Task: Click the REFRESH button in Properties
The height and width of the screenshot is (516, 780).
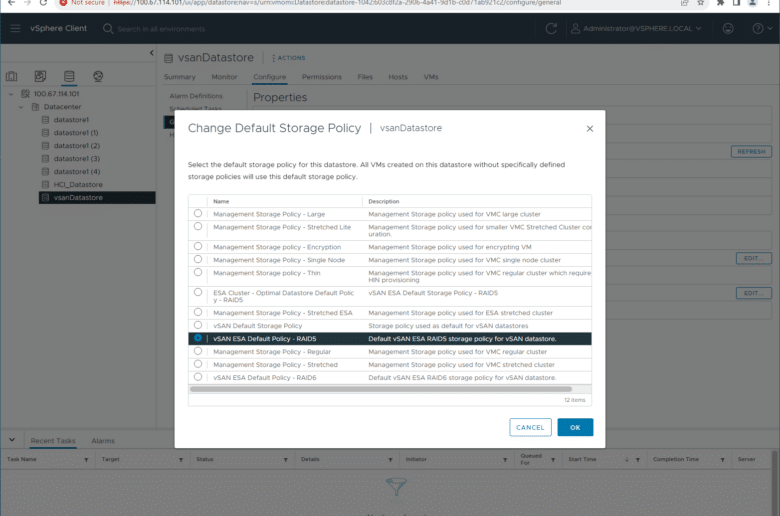Action: pos(751,151)
